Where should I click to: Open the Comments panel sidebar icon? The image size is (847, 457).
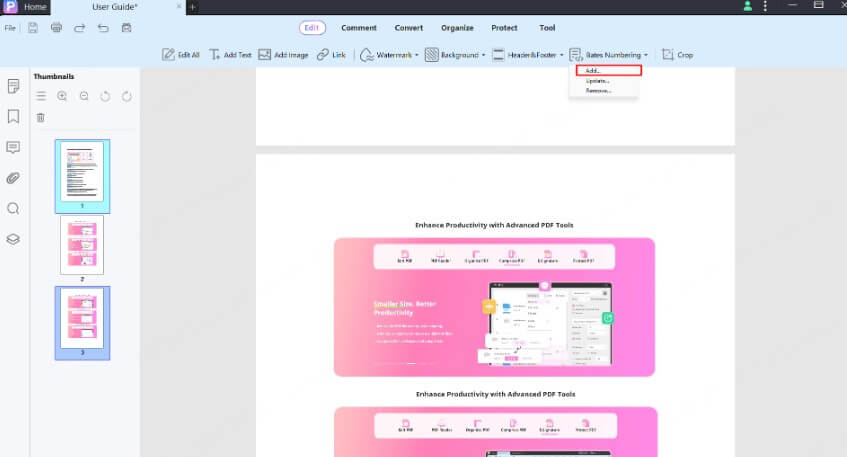click(x=13, y=147)
